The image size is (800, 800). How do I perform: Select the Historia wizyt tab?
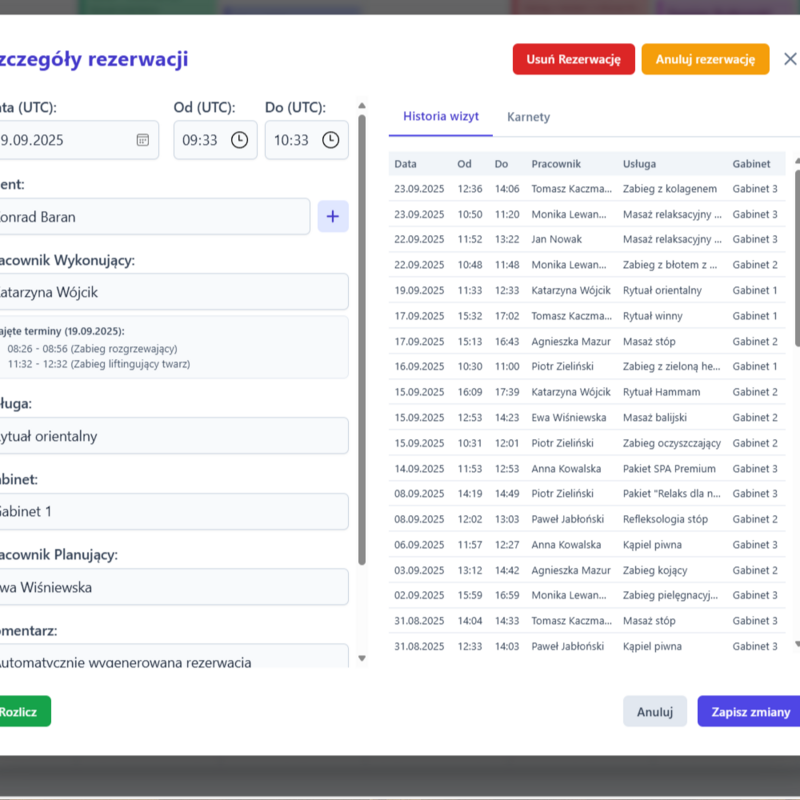pos(440,117)
